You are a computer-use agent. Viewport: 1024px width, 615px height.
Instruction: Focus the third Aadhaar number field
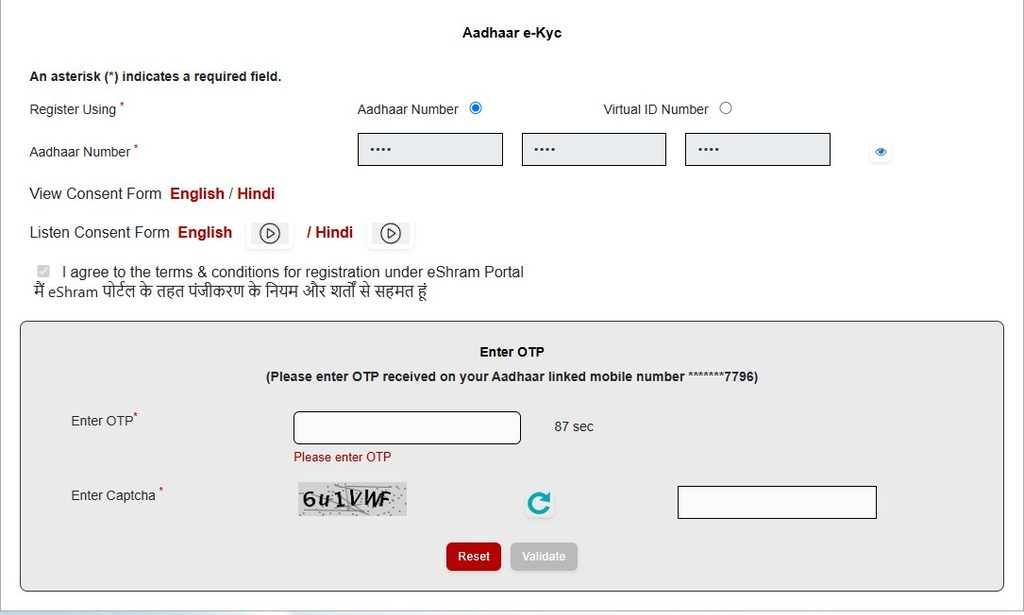pyautogui.click(x=758, y=150)
